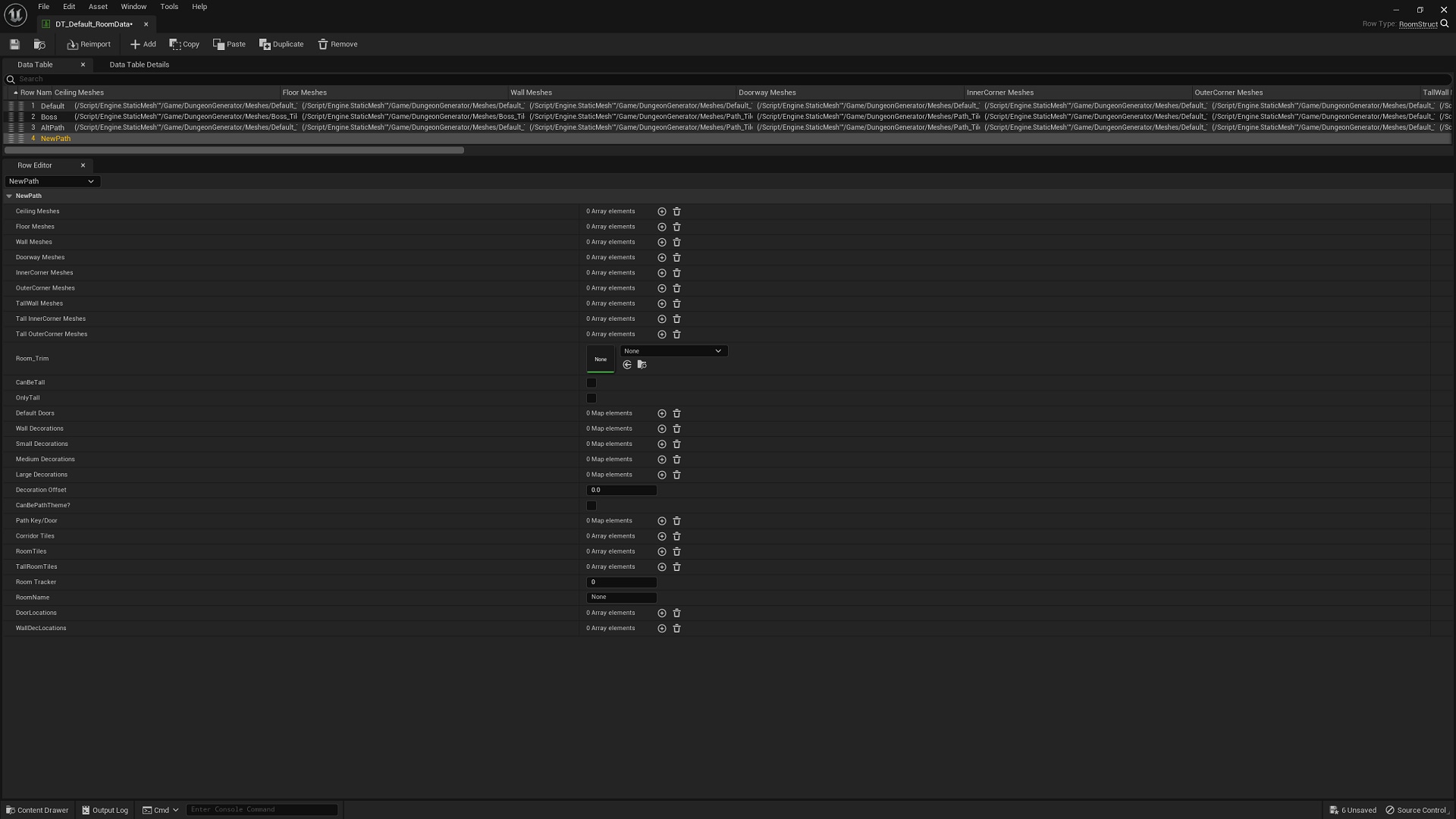Reimport the data table
The image size is (1456, 819).
click(88, 44)
